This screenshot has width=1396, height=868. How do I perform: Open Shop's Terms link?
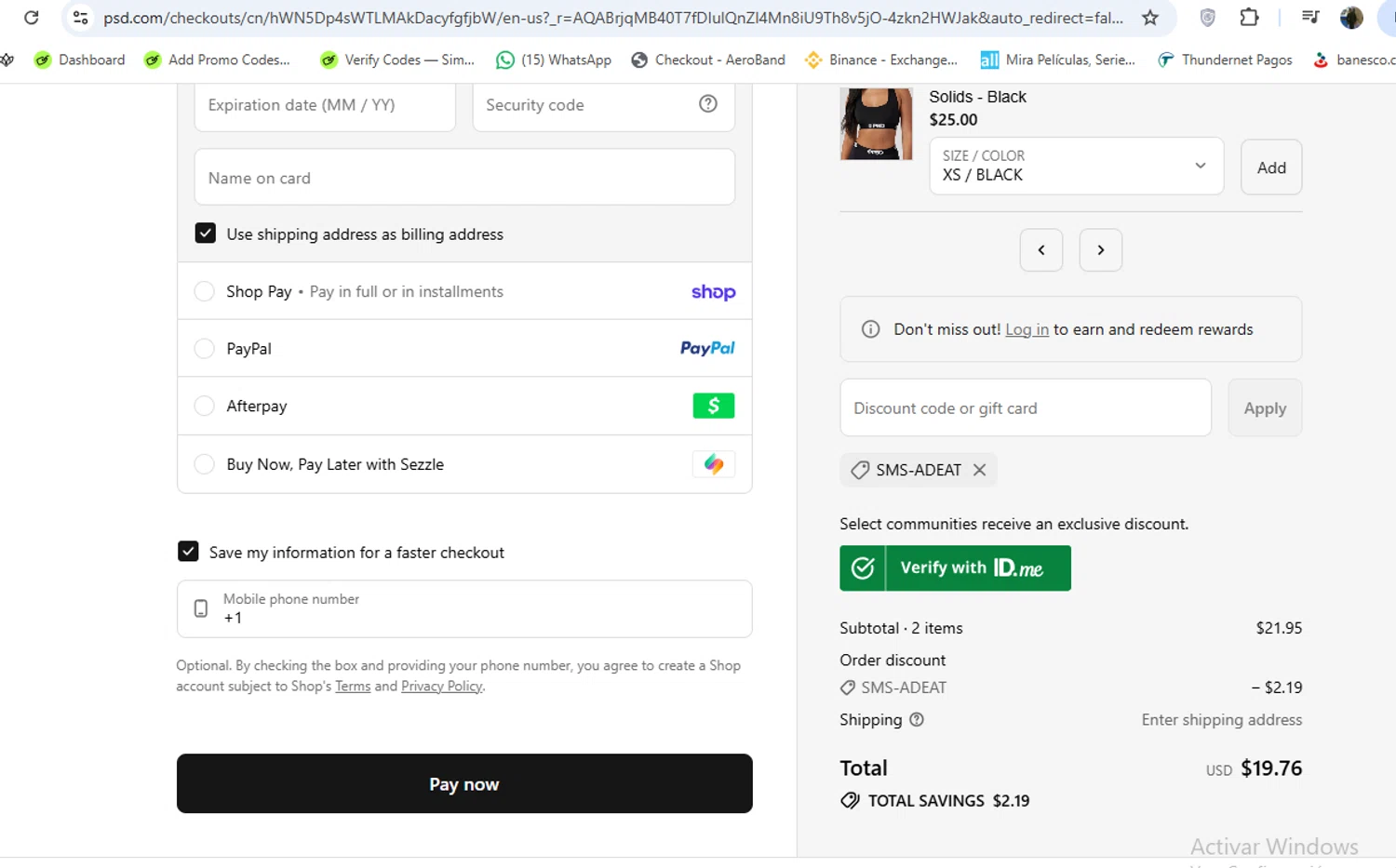pyautogui.click(x=353, y=687)
